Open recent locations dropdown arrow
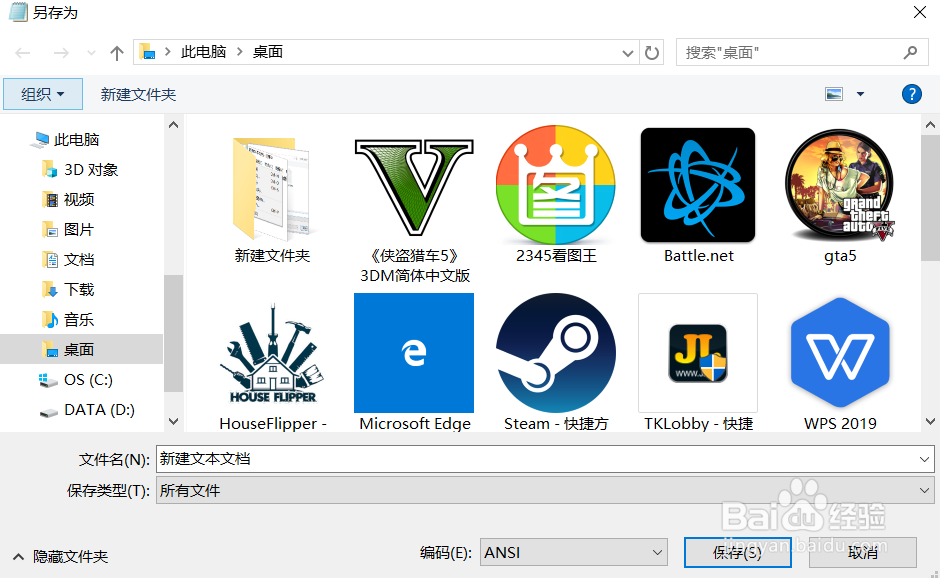This screenshot has width=940, height=578. pos(91,53)
